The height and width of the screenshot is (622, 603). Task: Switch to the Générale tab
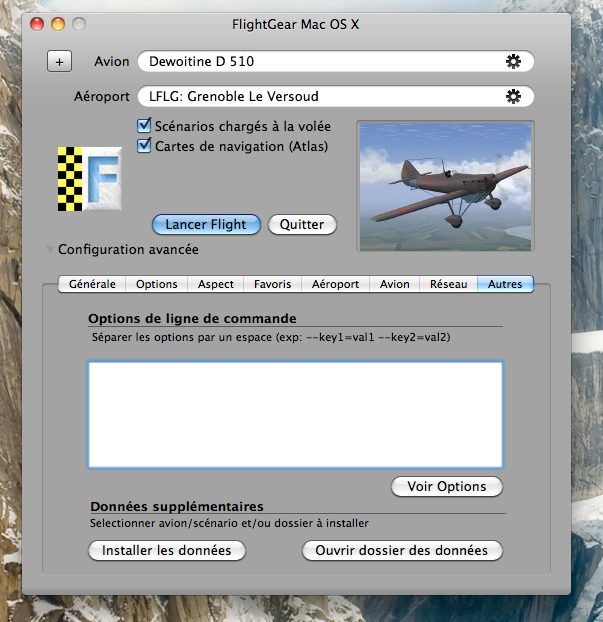(x=92, y=284)
